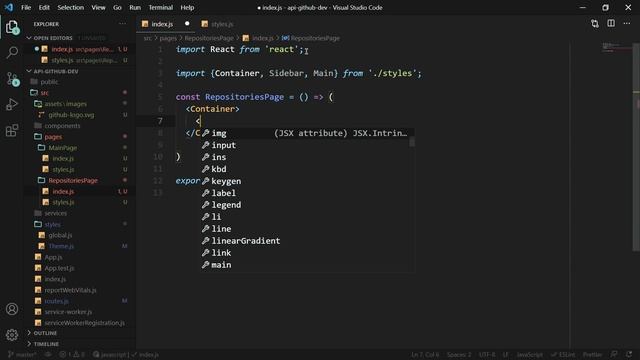
Task: Open service-worker.js file
Action: [68, 312]
